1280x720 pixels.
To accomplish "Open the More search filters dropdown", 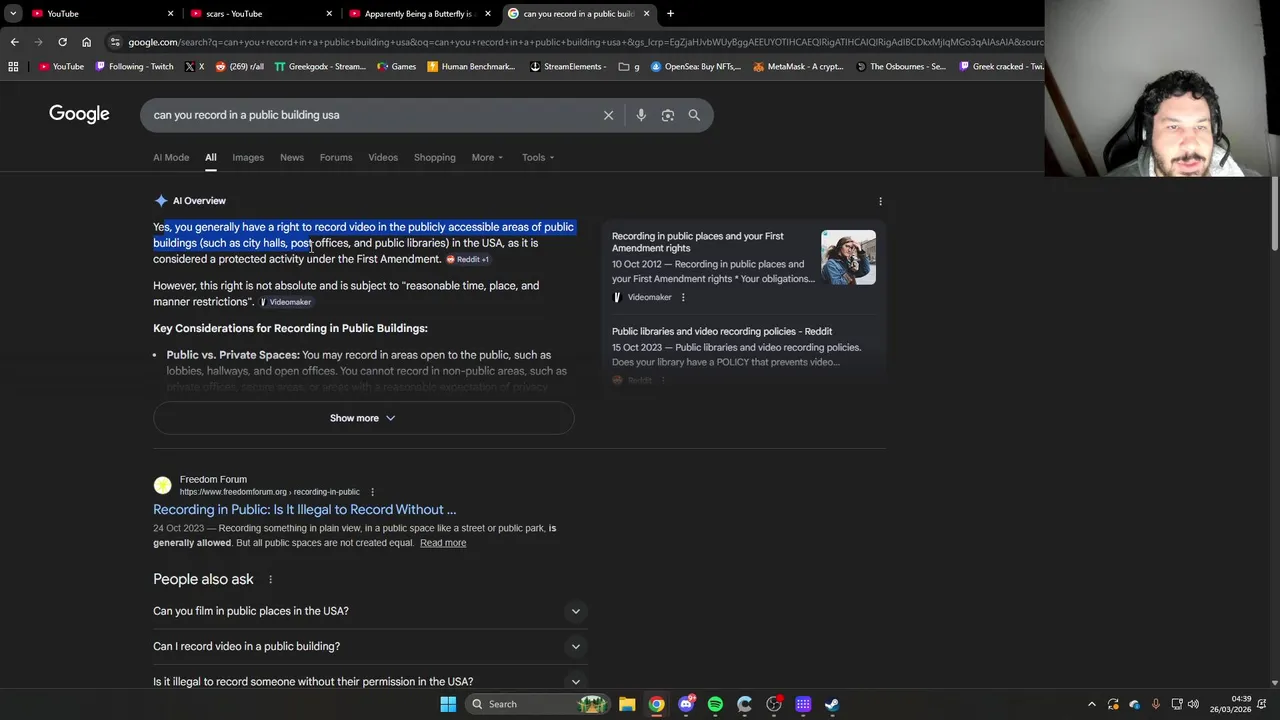I will tap(487, 157).
